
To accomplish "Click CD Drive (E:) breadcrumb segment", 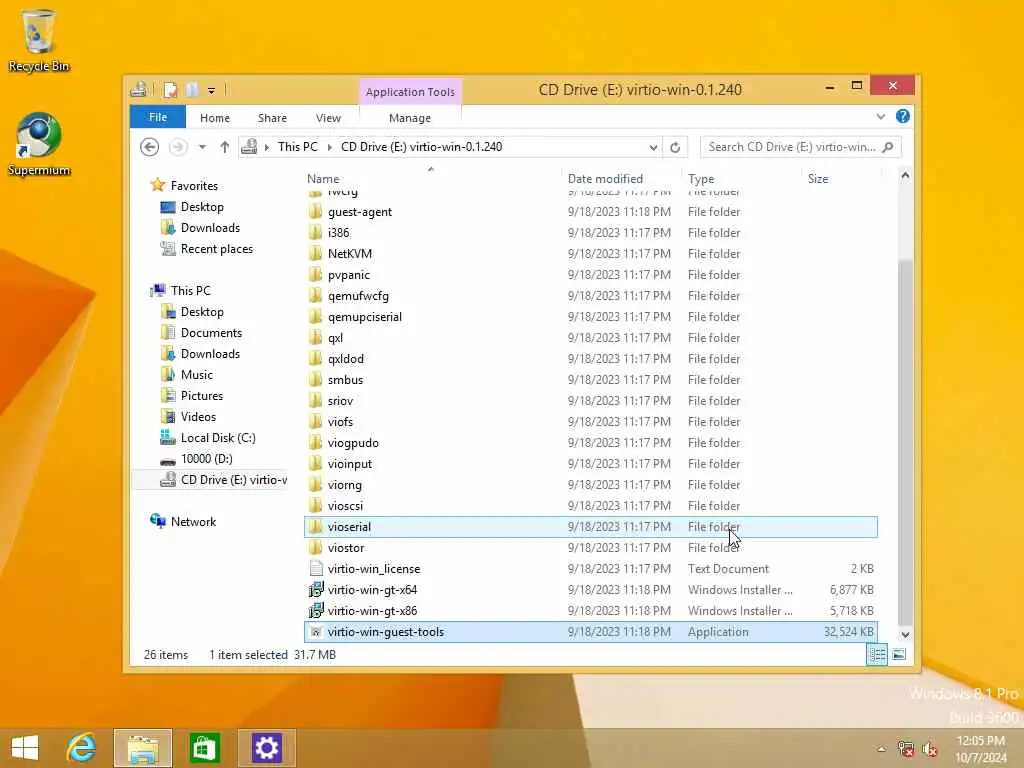I will tap(422, 147).
